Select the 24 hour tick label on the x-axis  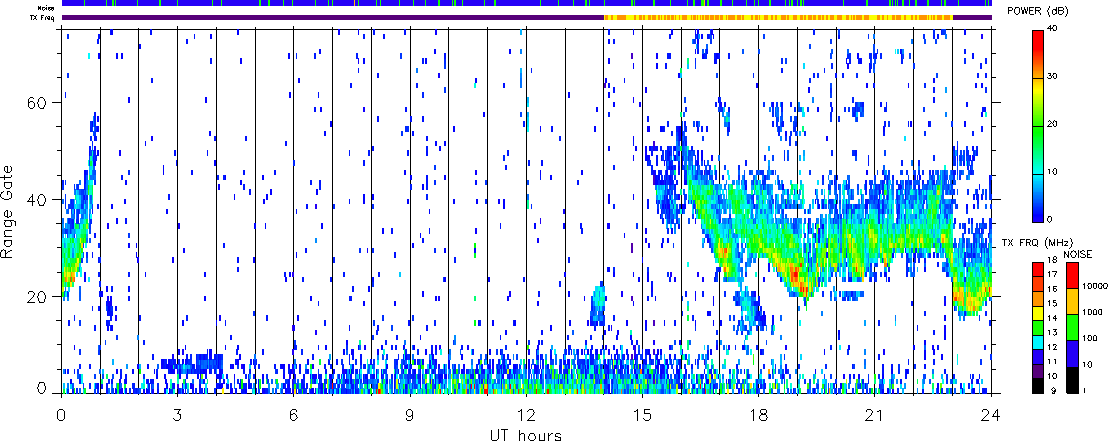tap(990, 414)
